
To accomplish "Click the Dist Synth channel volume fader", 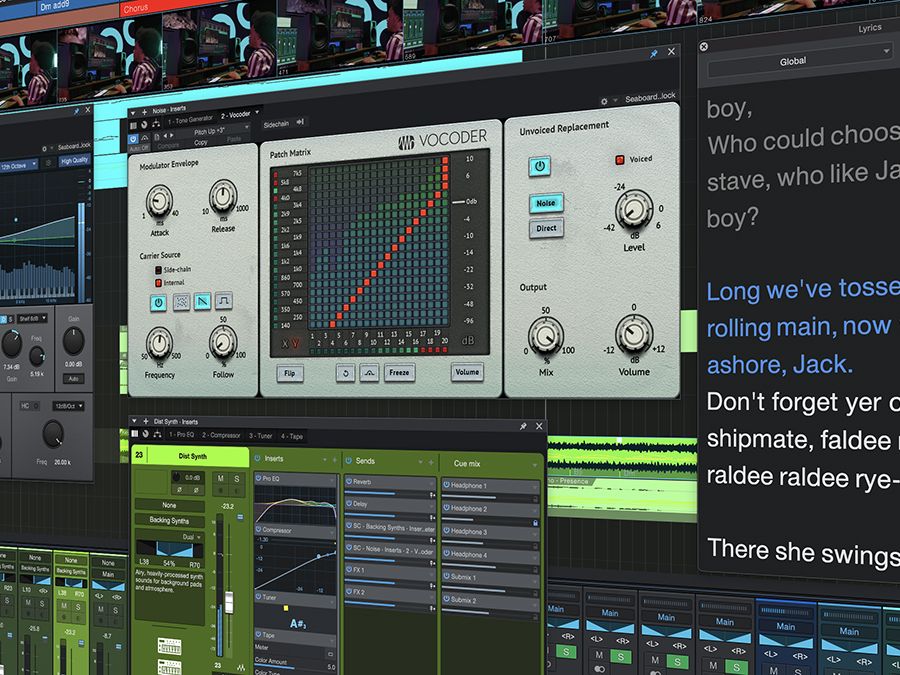I will coord(229,602).
